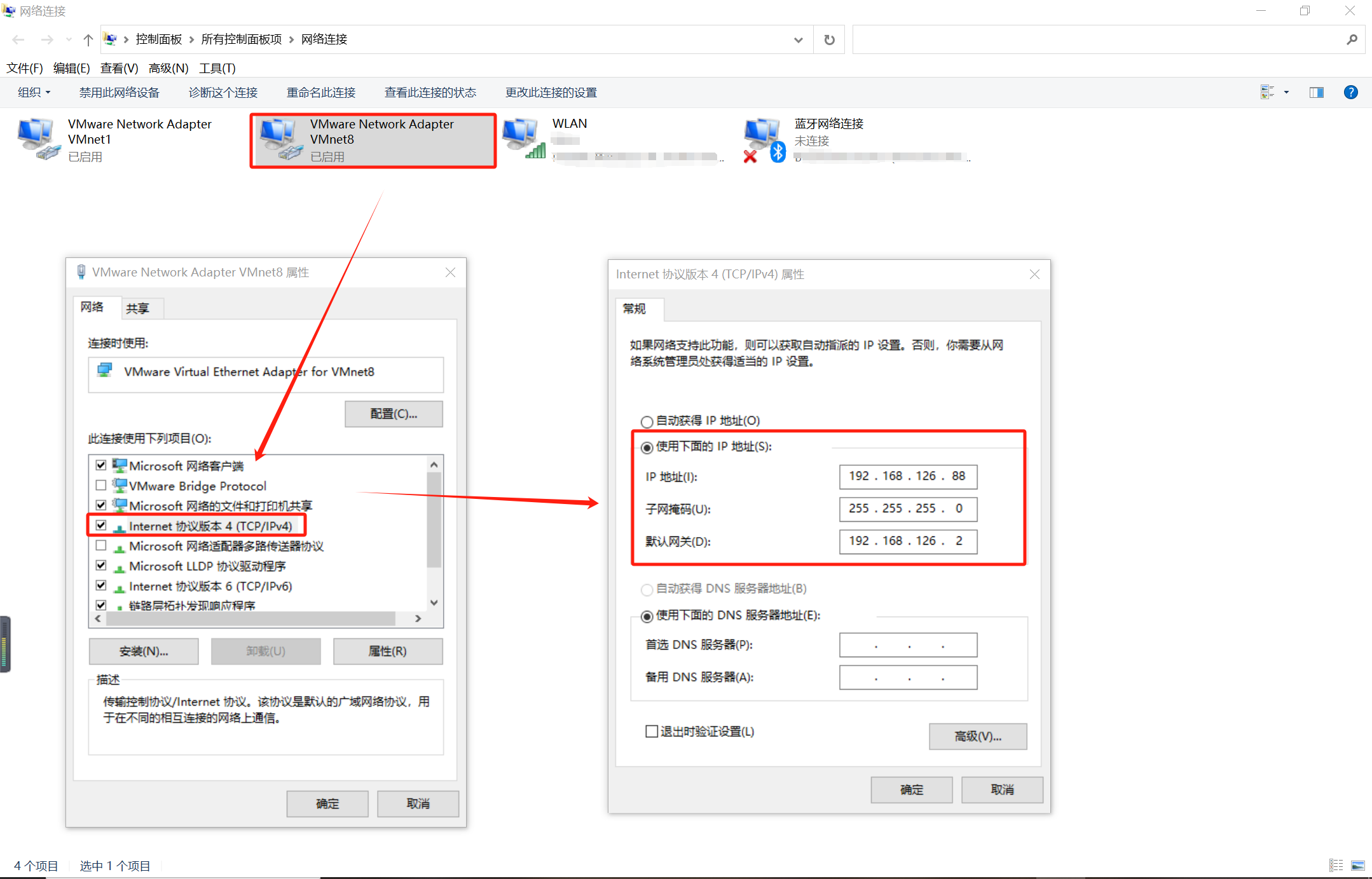Toggle the preview pane icon
Screen dimensions: 1372x879
click(x=1316, y=93)
